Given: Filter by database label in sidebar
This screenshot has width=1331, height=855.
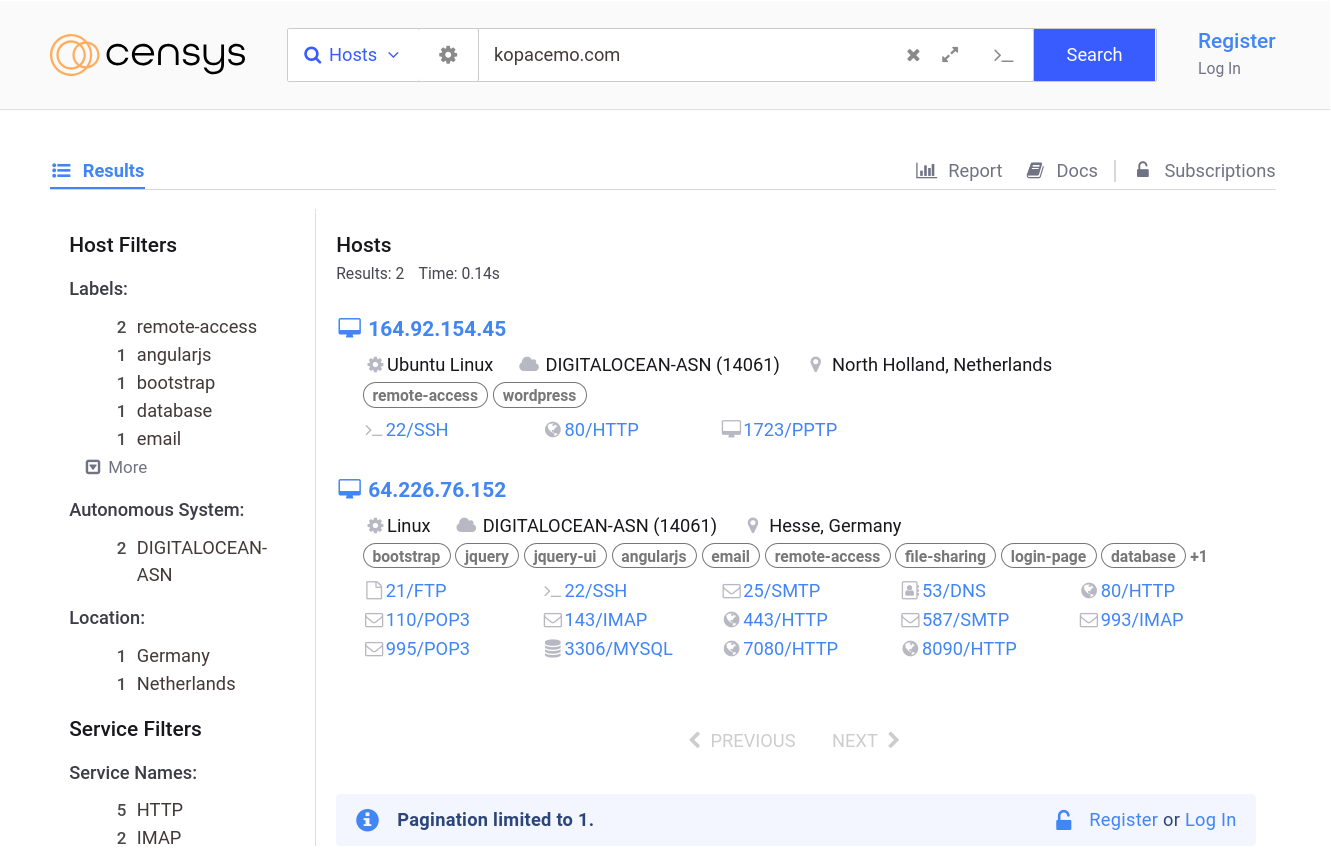Looking at the screenshot, I should point(174,411).
